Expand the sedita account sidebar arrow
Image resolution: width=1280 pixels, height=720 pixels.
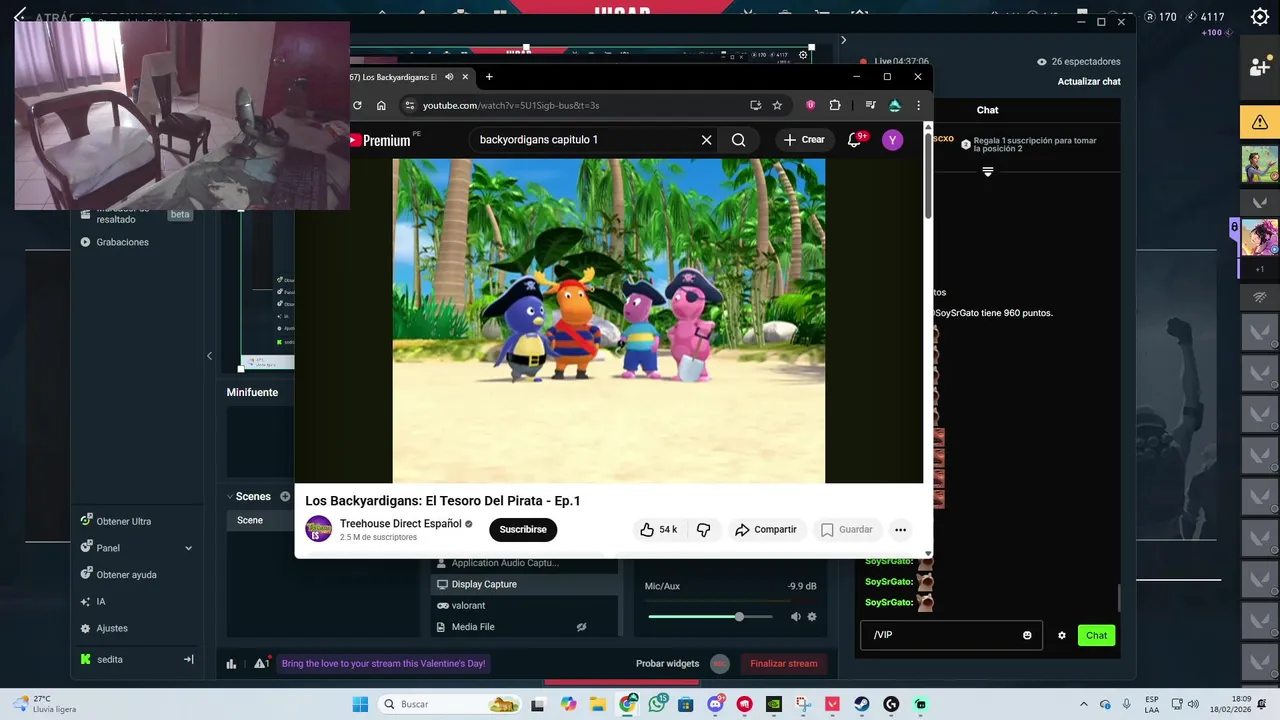188,659
